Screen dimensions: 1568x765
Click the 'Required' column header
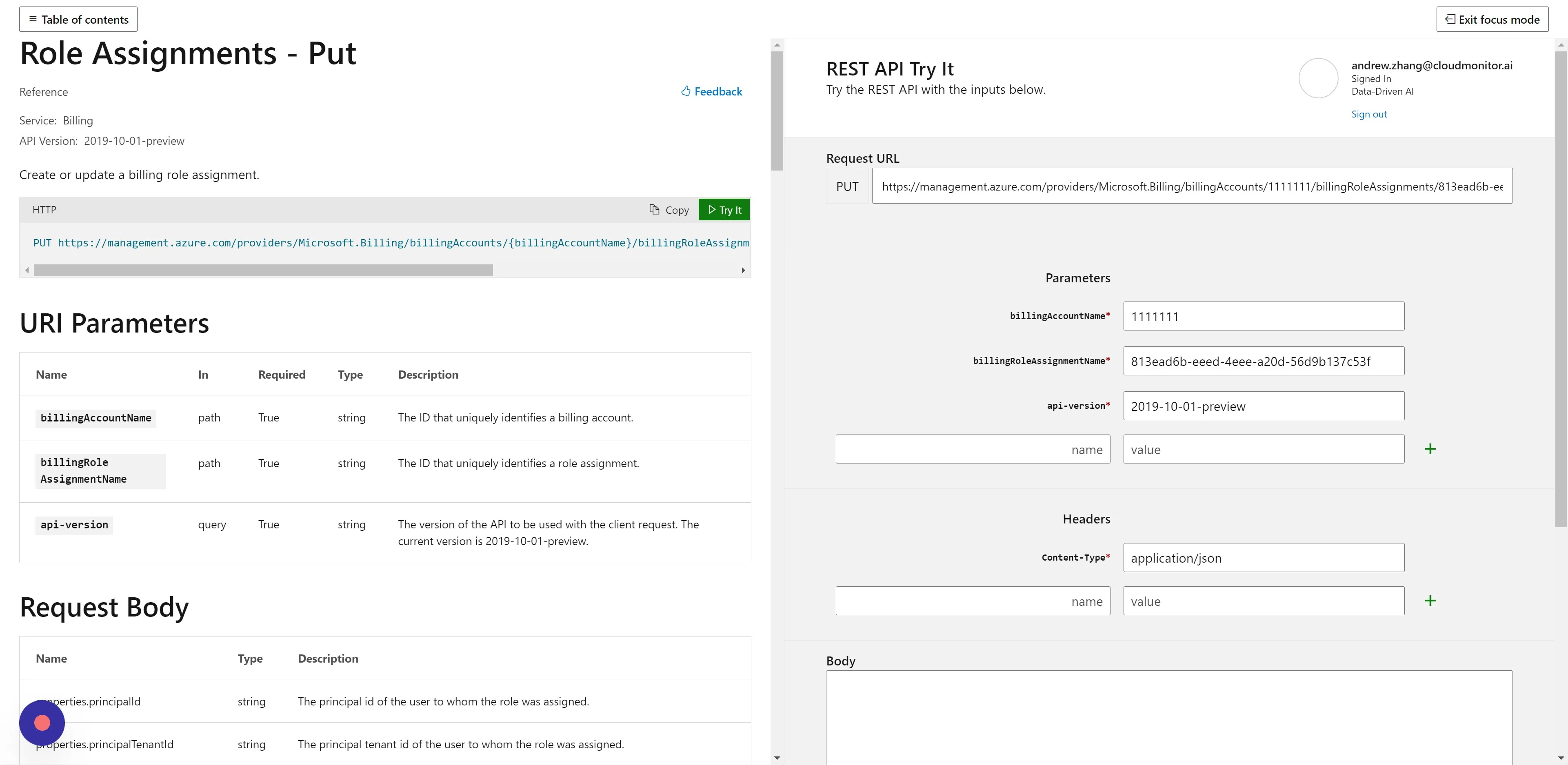(x=282, y=374)
